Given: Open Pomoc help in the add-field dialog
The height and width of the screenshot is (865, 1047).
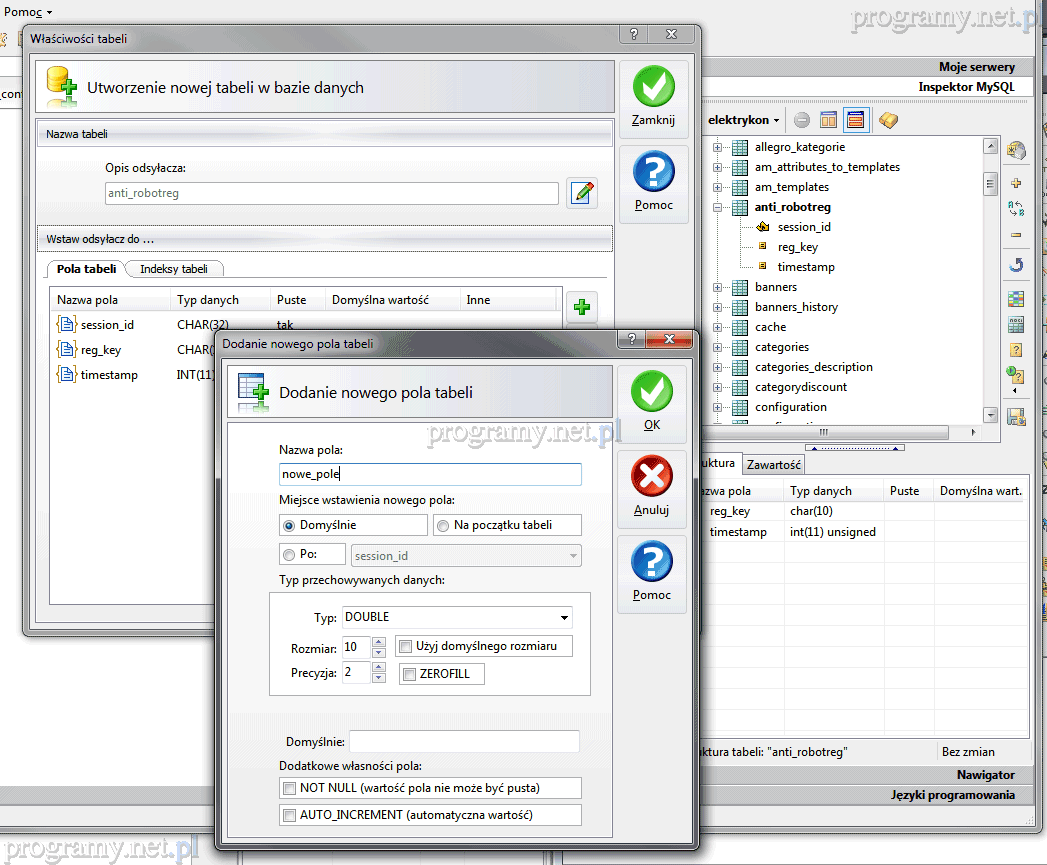Looking at the screenshot, I should coord(652,563).
